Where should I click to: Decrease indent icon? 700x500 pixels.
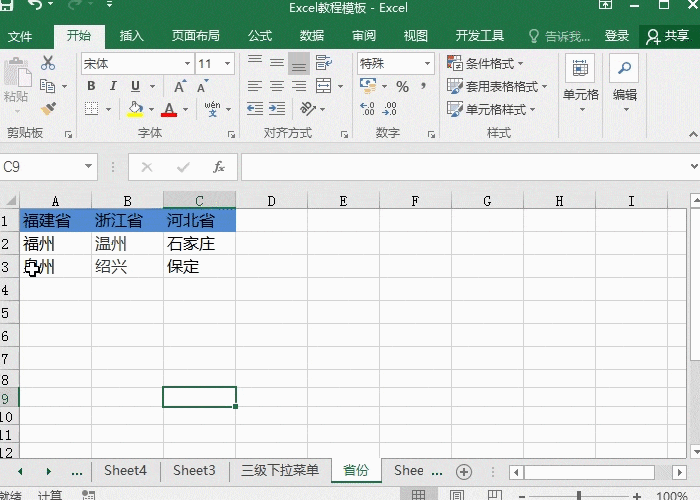pos(255,108)
